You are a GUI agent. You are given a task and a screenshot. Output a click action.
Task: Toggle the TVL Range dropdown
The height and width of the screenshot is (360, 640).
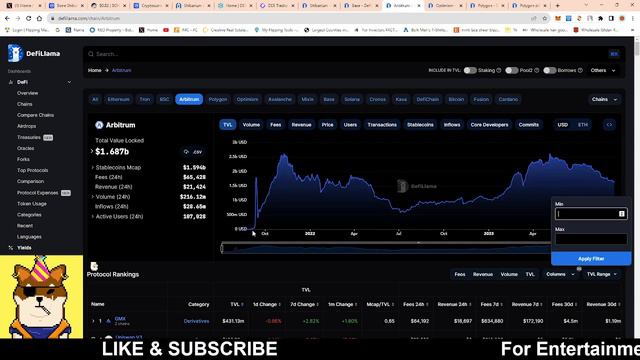(x=601, y=274)
